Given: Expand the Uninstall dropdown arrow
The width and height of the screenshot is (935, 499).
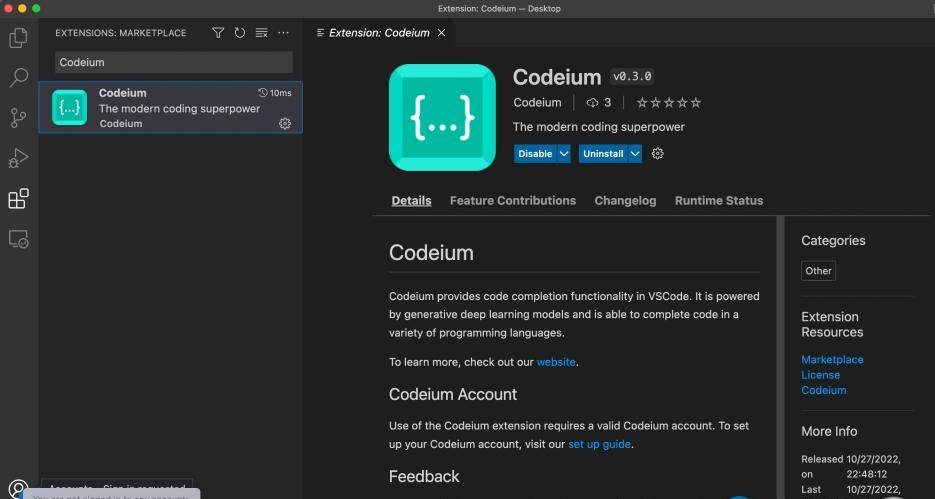Looking at the screenshot, I should (635, 153).
